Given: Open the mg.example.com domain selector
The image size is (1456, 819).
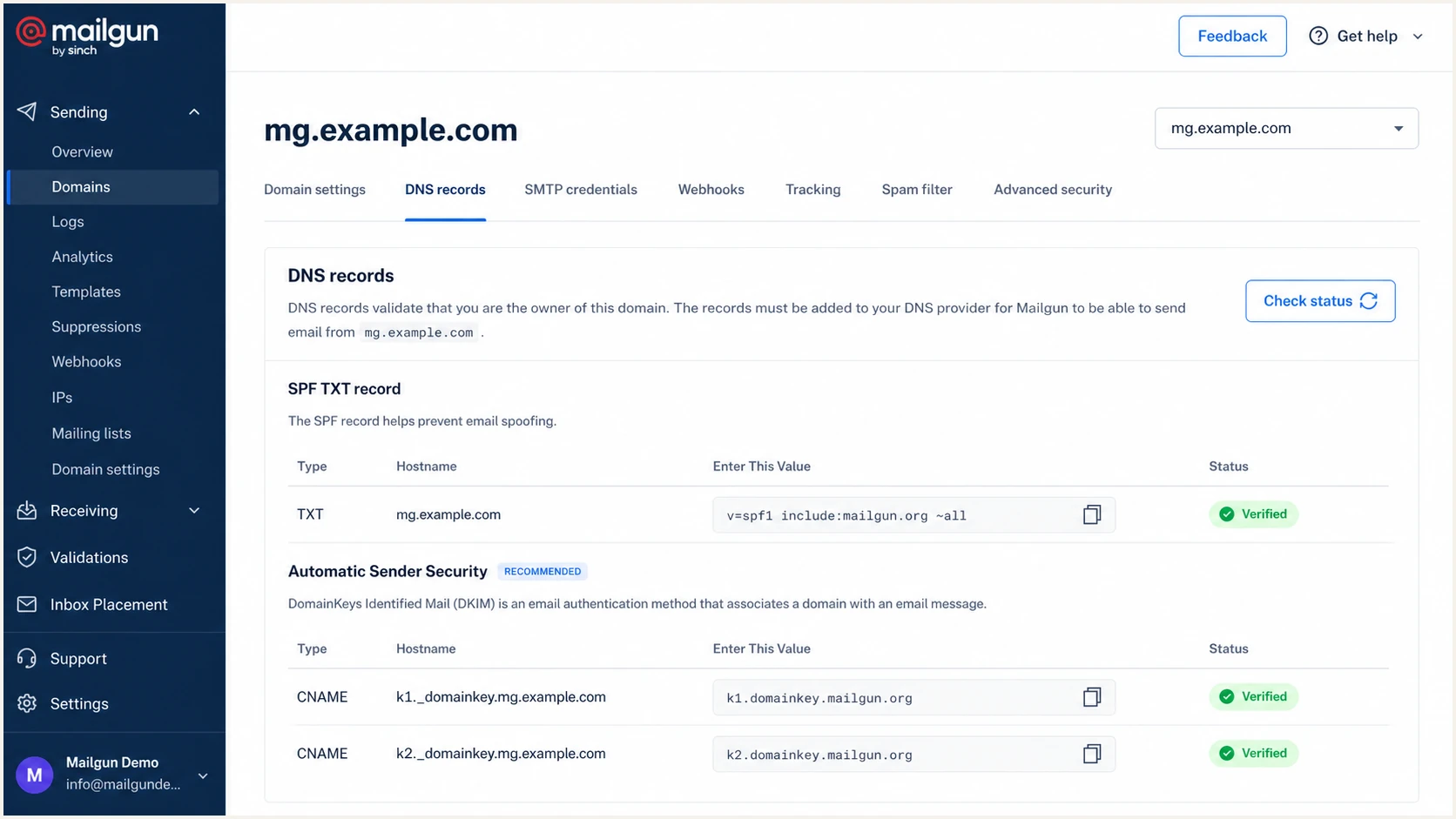Looking at the screenshot, I should tap(1286, 128).
